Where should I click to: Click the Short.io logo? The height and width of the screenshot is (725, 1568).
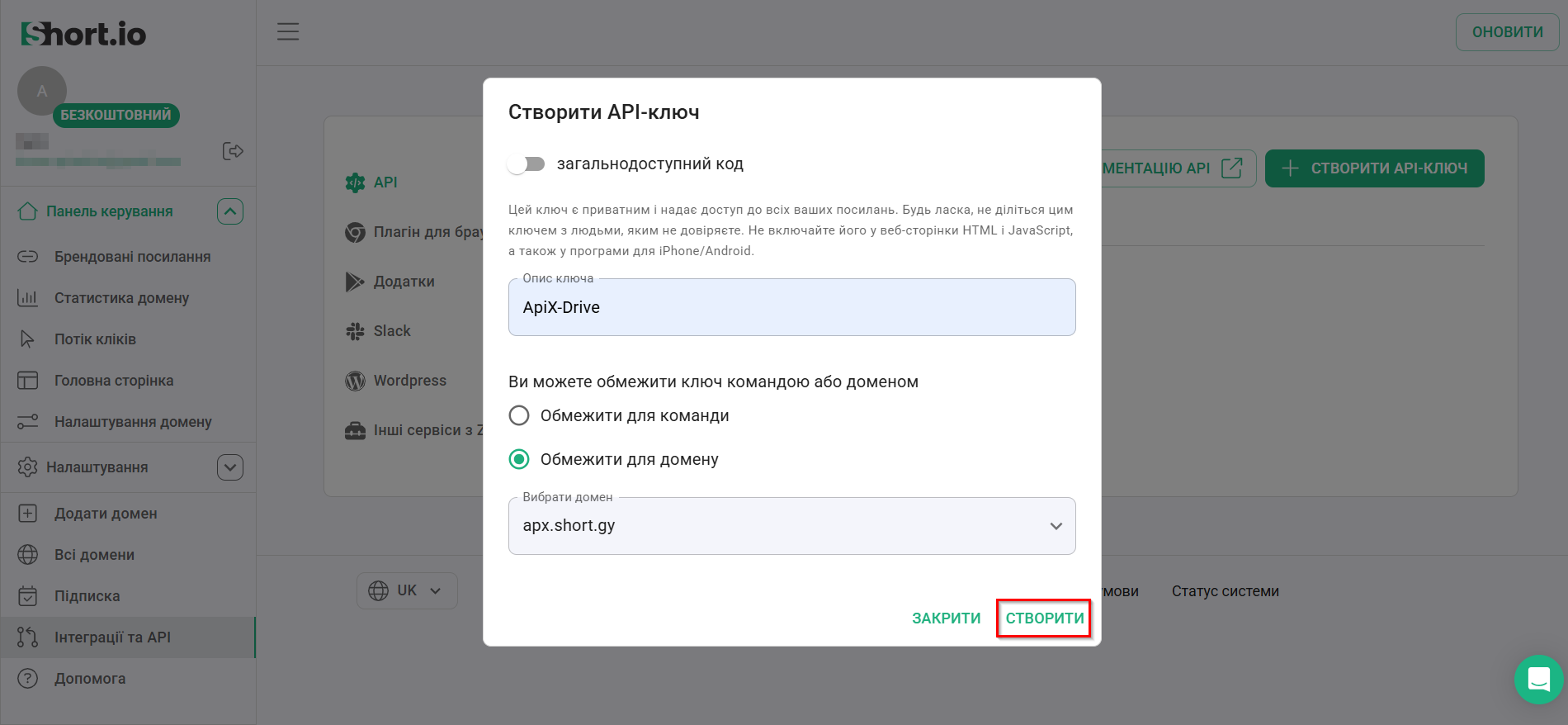tap(83, 34)
